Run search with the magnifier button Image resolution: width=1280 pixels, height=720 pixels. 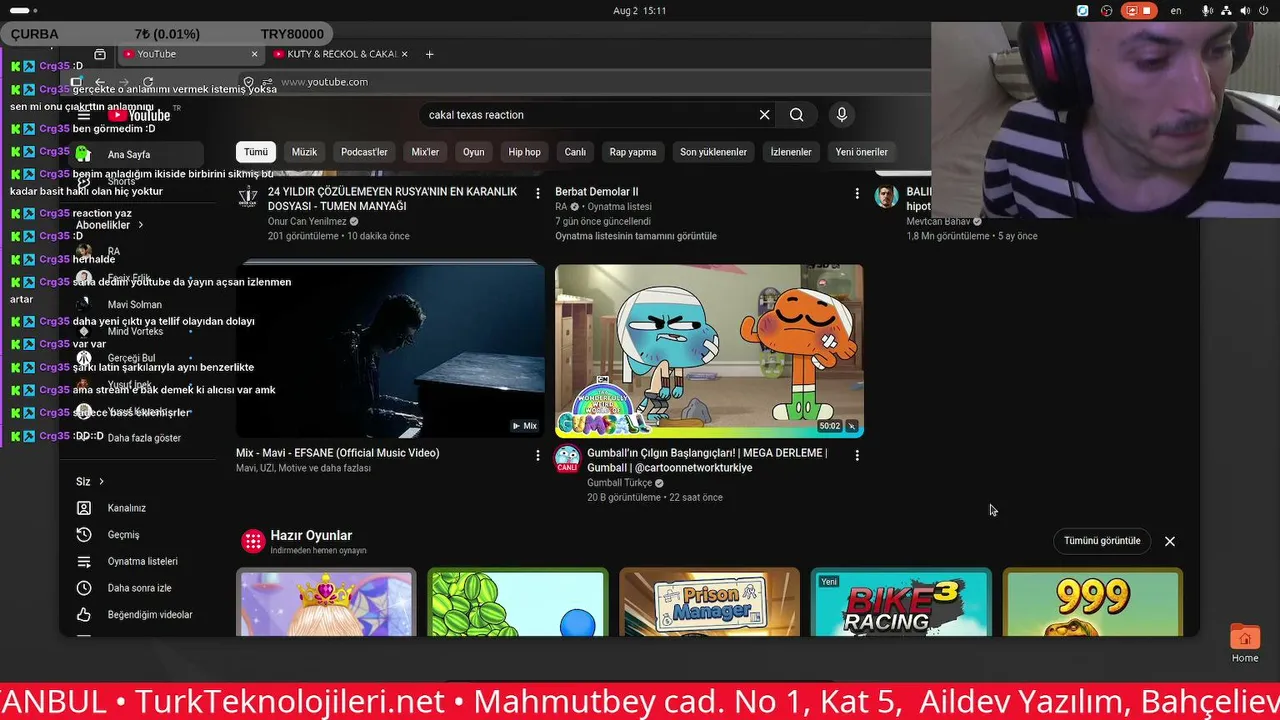pos(796,115)
